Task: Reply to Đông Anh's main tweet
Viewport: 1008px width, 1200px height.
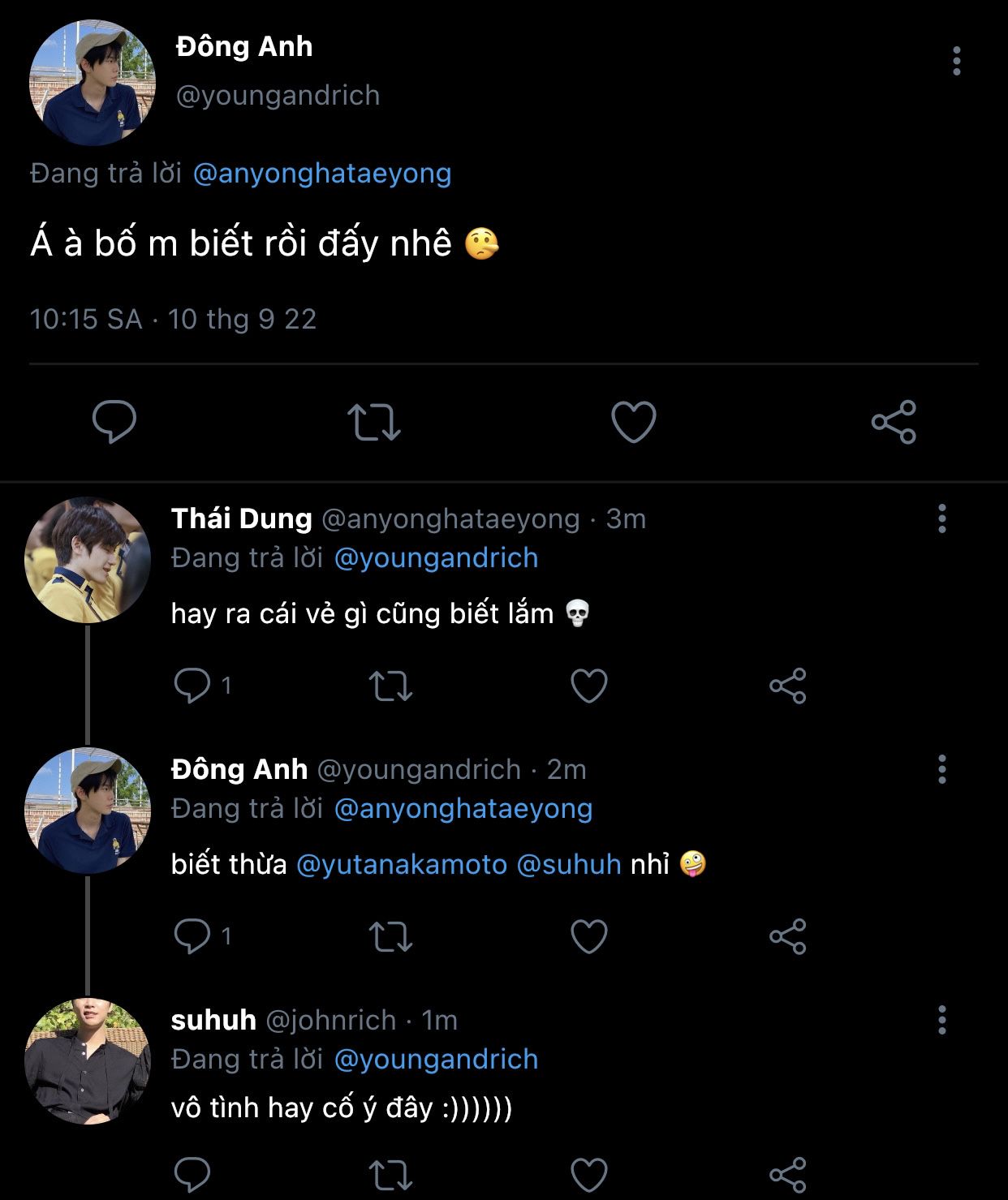Action: pyautogui.click(x=114, y=422)
